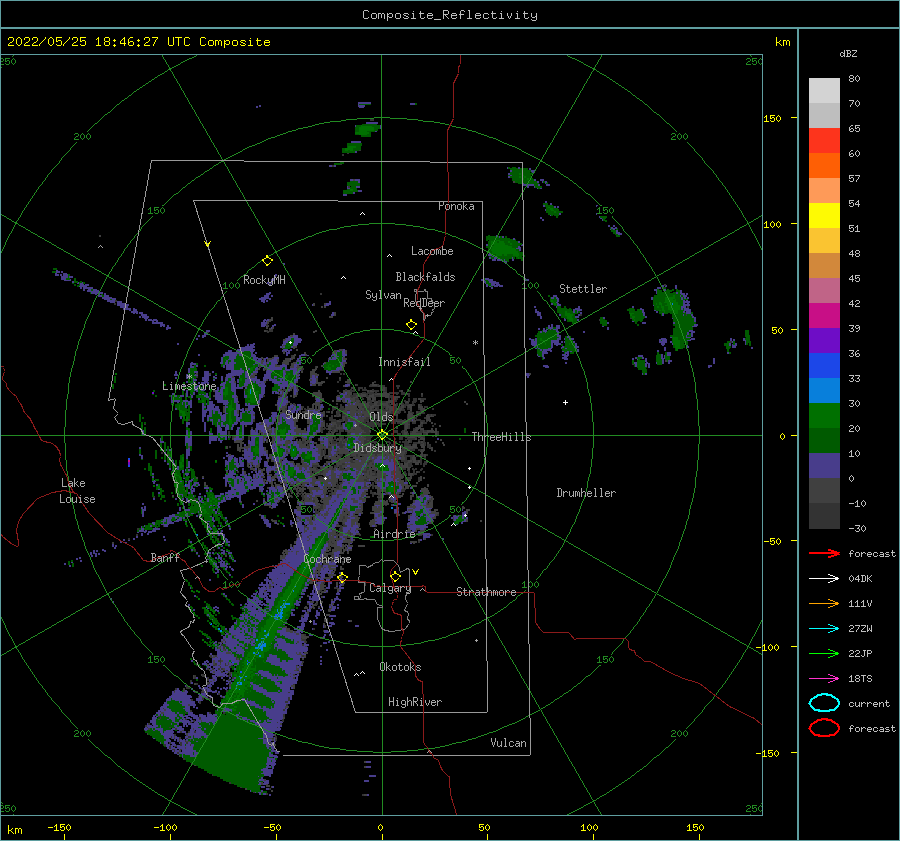Click the light blue 33-30 dBZ swatch

pyautogui.click(x=824, y=391)
